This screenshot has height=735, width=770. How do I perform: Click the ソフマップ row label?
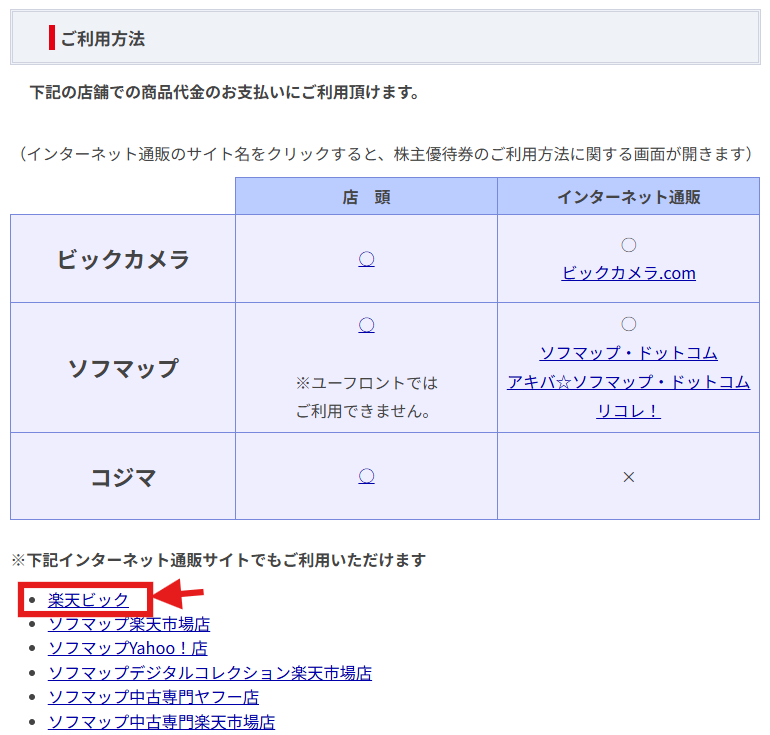tap(123, 368)
